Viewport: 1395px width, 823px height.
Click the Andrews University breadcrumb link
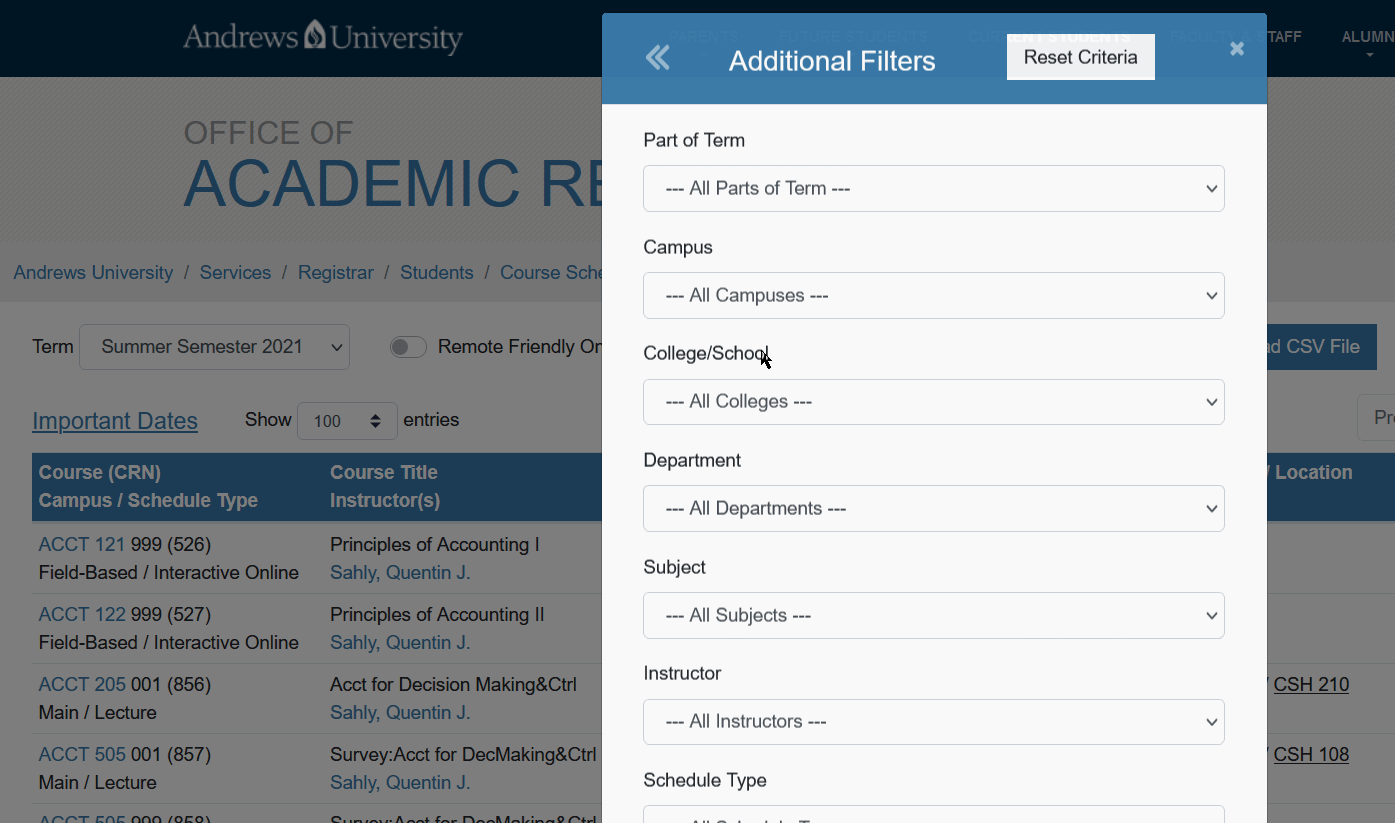(x=93, y=273)
